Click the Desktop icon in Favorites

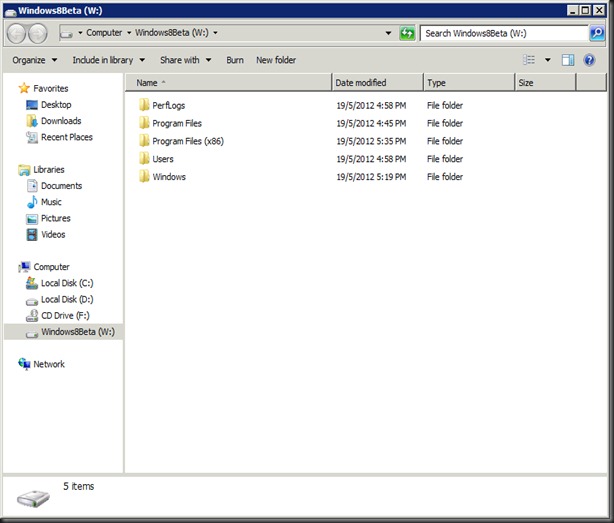pyautogui.click(x=32, y=105)
